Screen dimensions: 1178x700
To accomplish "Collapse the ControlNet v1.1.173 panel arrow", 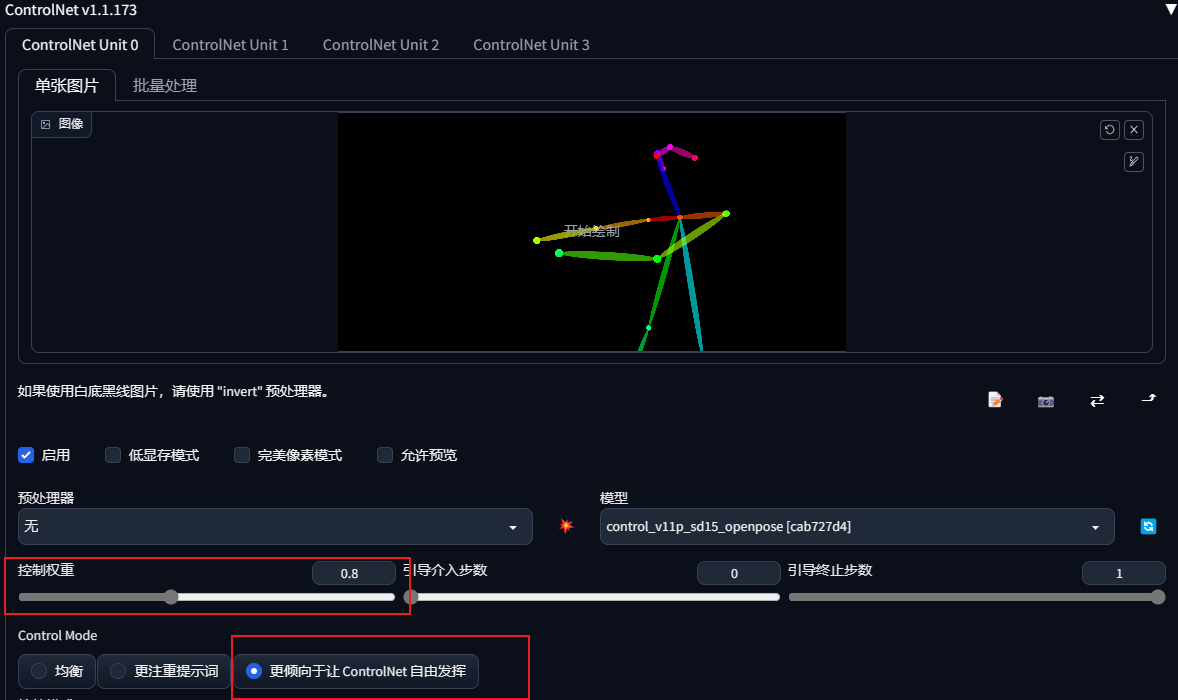I will 1170,9.
